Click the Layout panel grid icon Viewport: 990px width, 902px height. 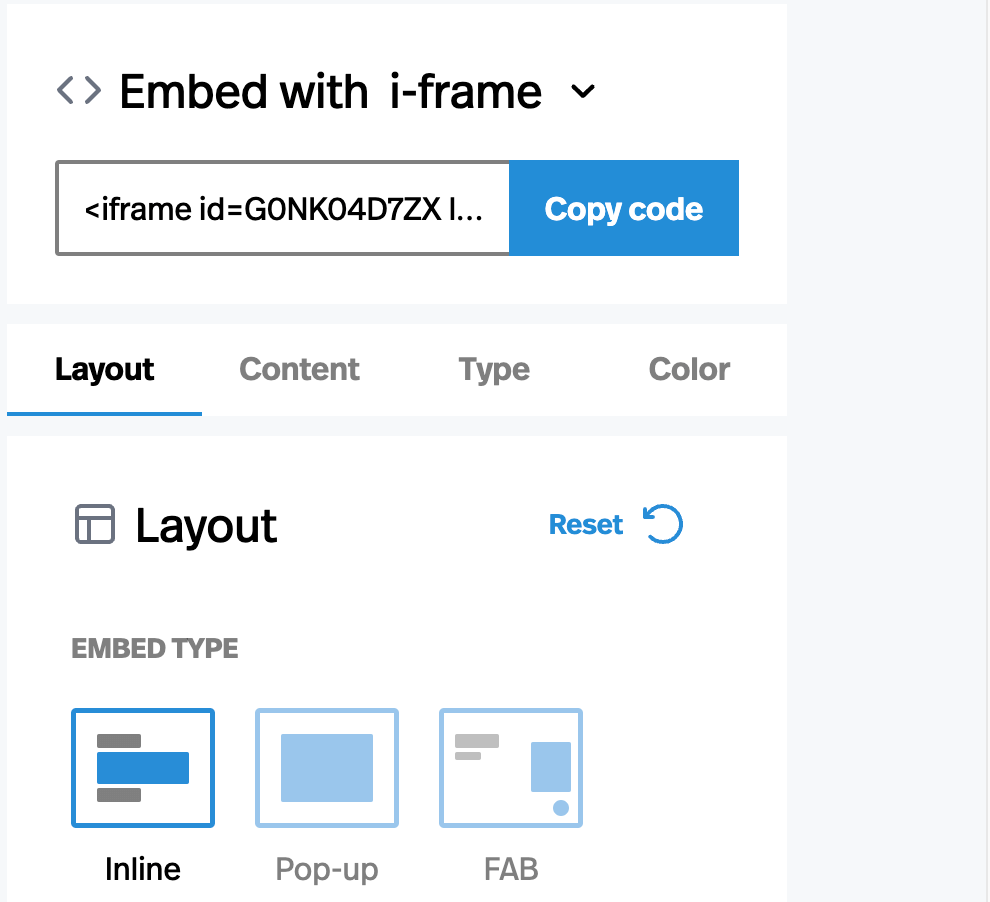point(95,525)
